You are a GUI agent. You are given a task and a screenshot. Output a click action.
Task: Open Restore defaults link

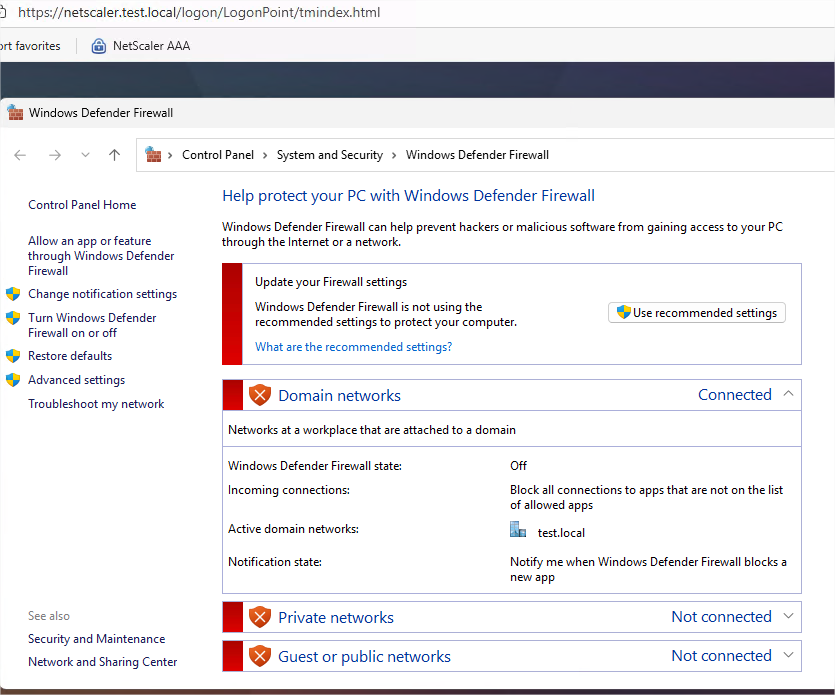pyautogui.click(x=70, y=356)
